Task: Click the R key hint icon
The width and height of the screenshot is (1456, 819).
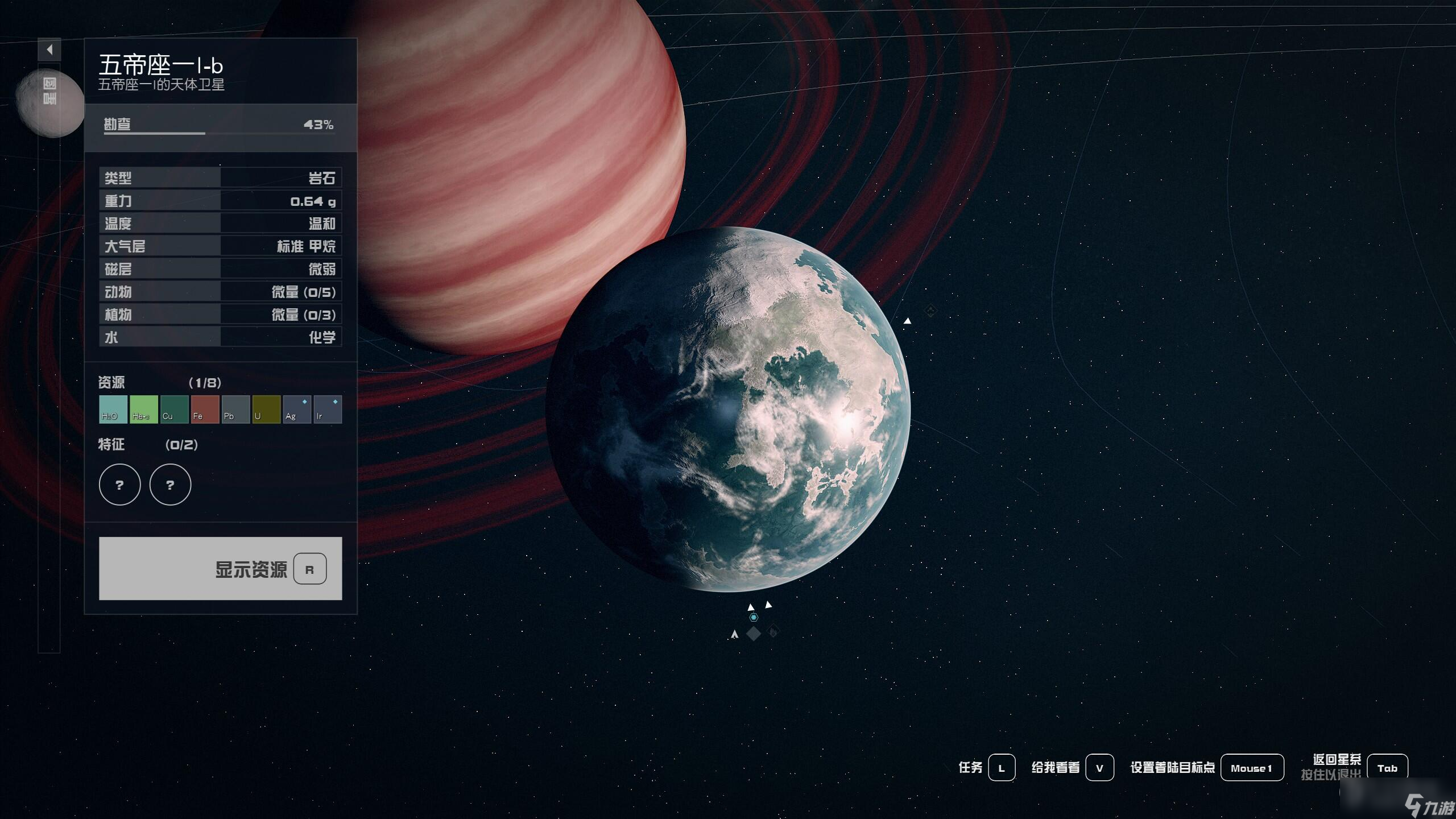Action: click(x=310, y=569)
